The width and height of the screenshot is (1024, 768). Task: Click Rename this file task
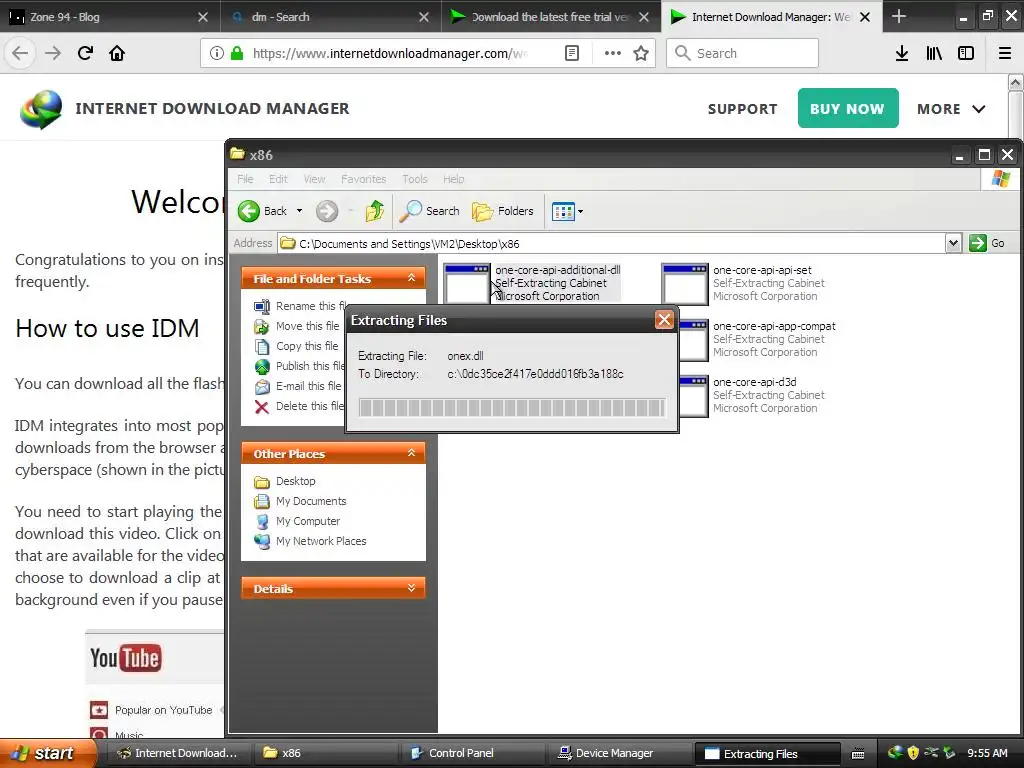click(x=300, y=306)
